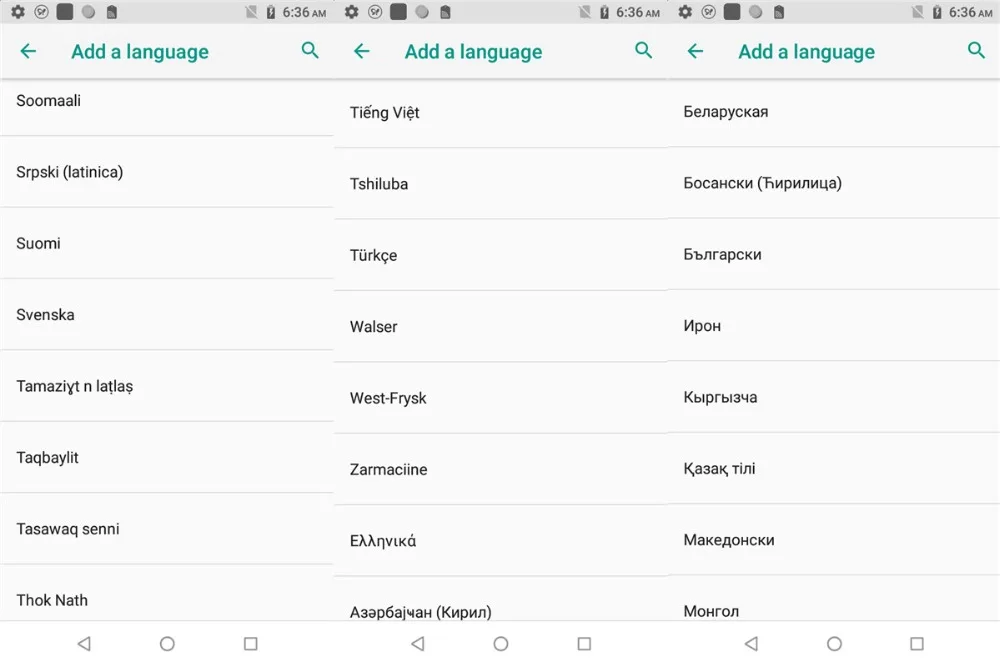Select Български language
Image resolution: width=1000 pixels, height=667 pixels.
[834, 254]
